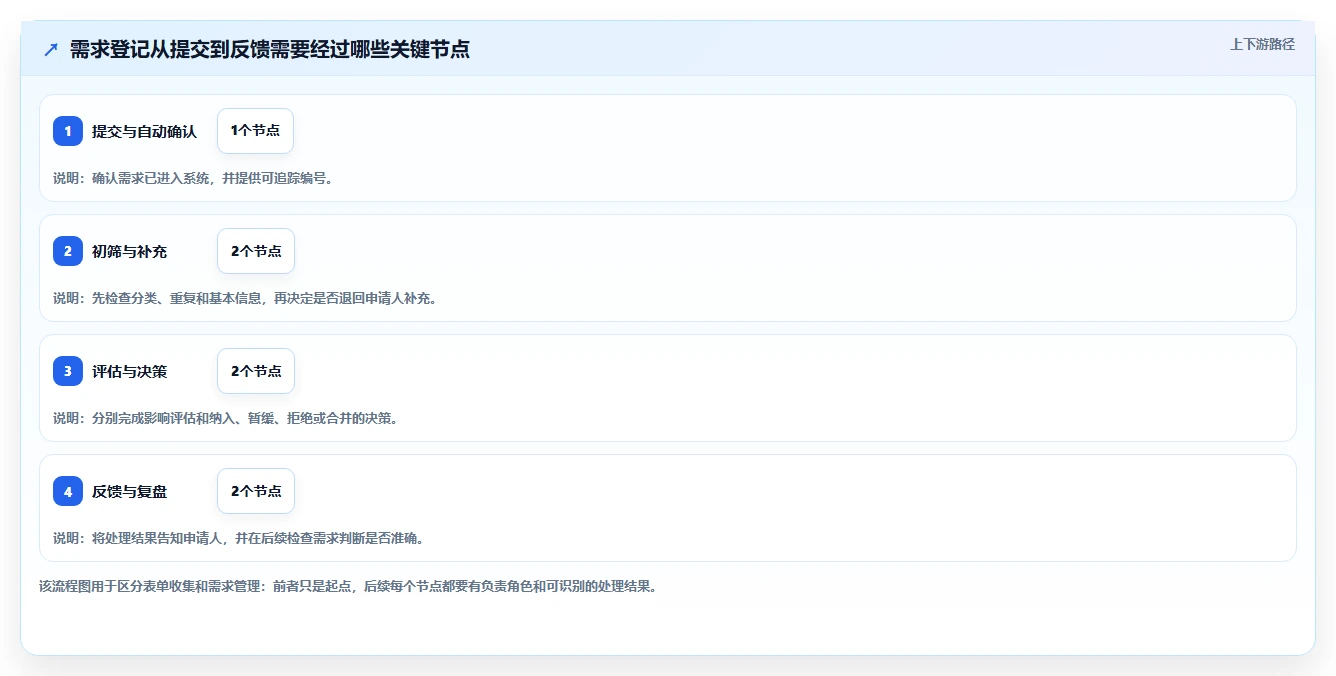Click the 1个节点 button
Viewport: 1336px width, 676px height.
255,131
